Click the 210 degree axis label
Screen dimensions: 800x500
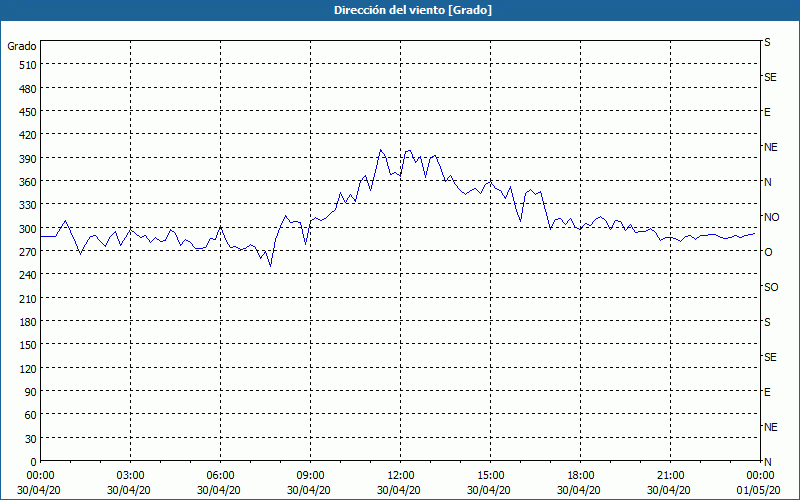[29, 298]
